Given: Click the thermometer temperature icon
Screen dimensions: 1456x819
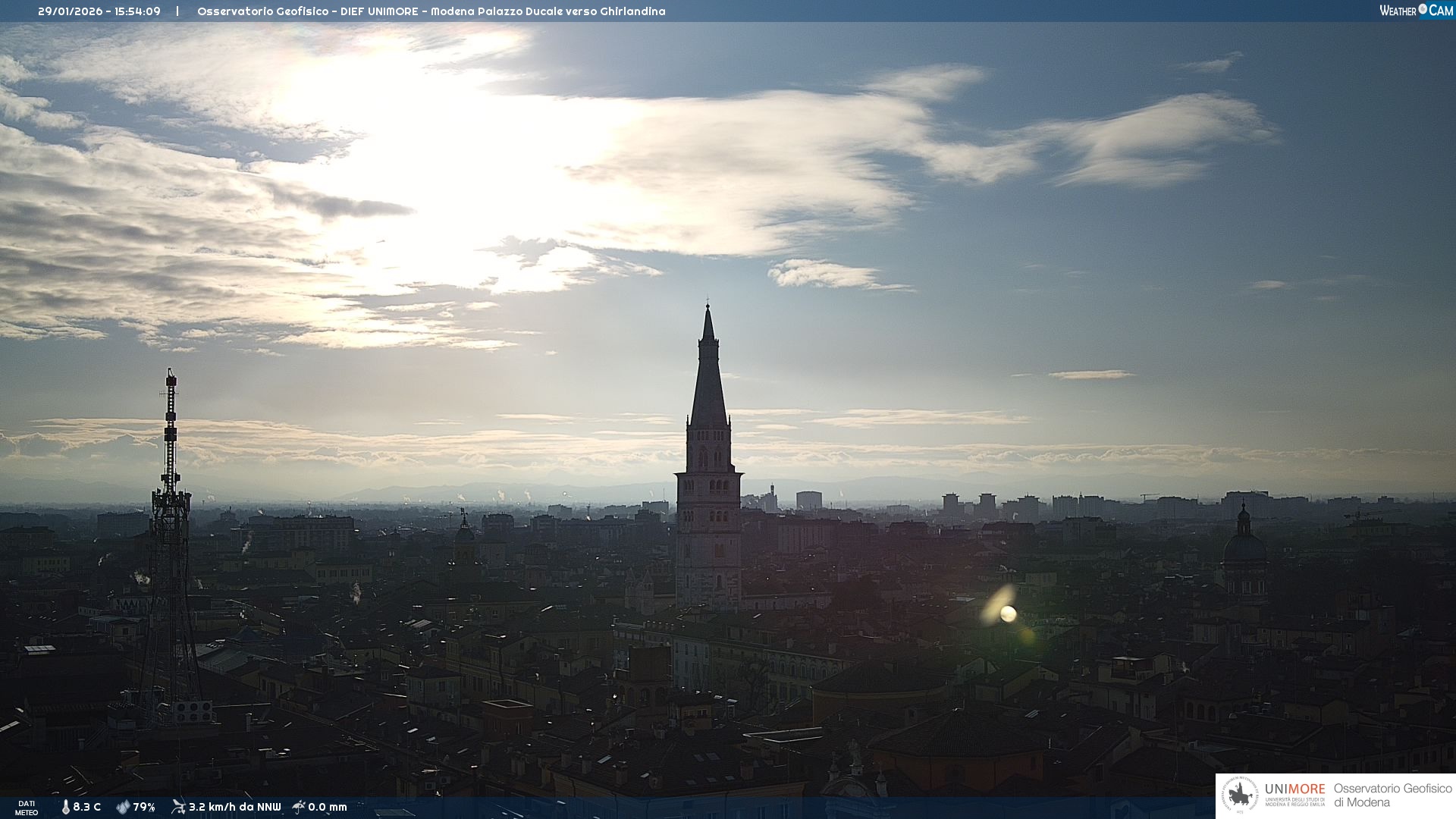Looking at the screenshot, I should (65, 807).
